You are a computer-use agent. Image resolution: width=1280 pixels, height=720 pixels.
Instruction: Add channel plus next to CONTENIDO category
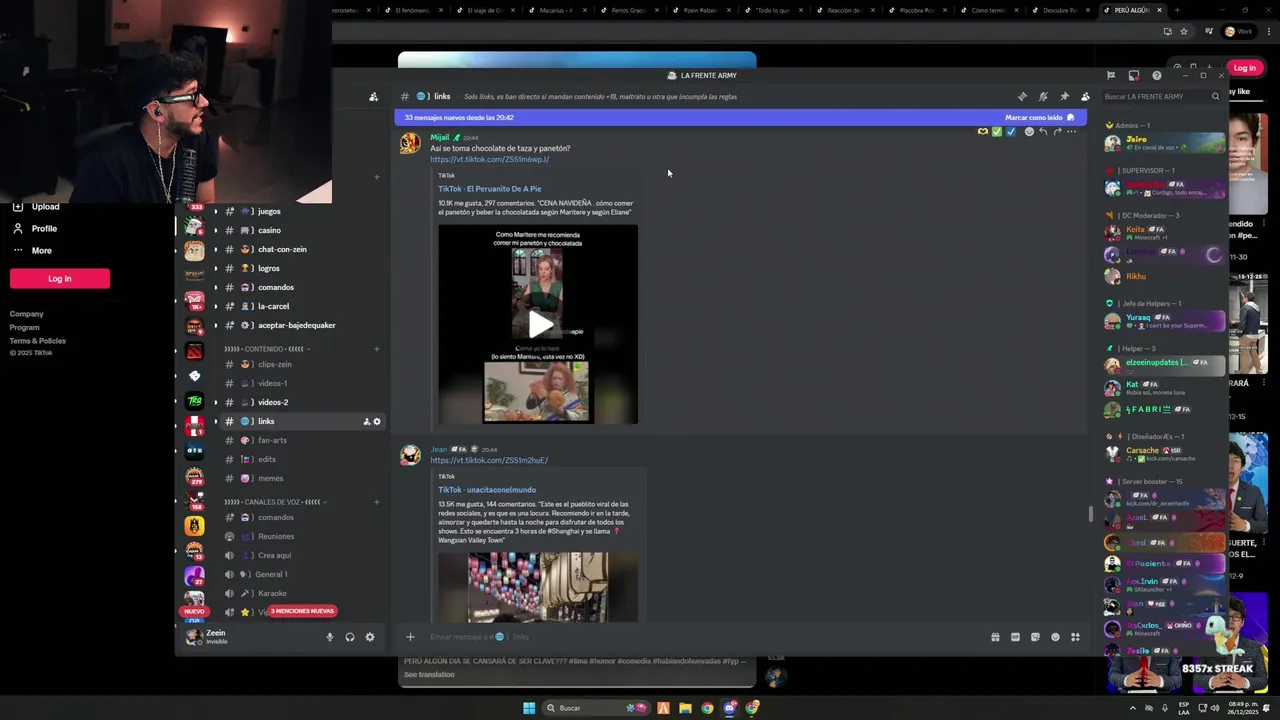click(377, 349)
